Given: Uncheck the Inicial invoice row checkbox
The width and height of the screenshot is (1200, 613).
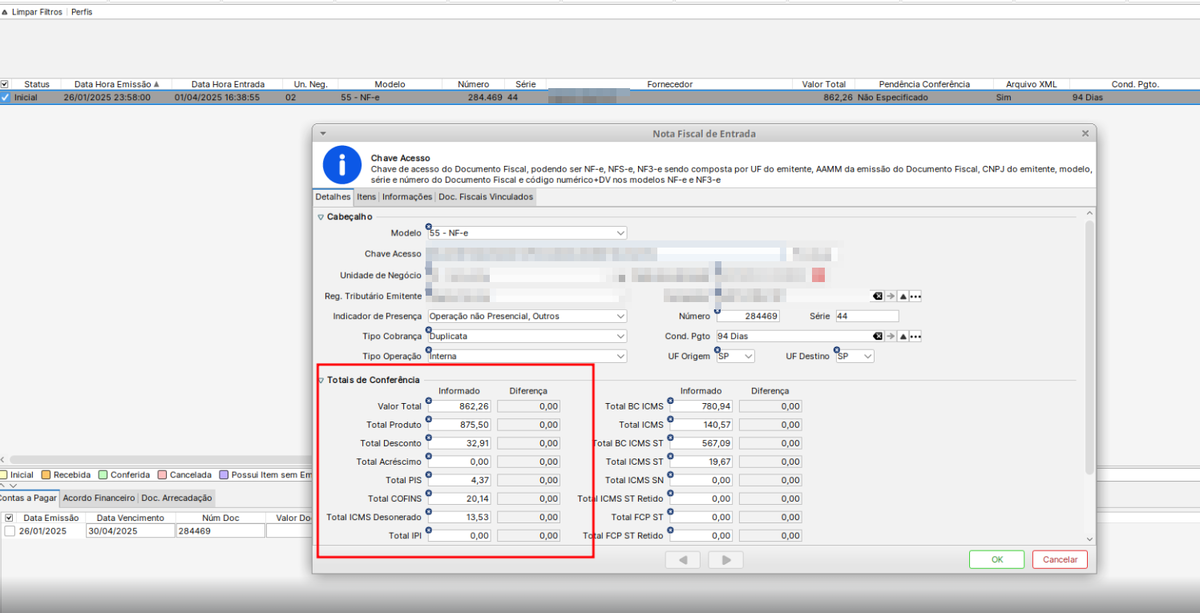Looking at the screenshot, I should point(5,98).
